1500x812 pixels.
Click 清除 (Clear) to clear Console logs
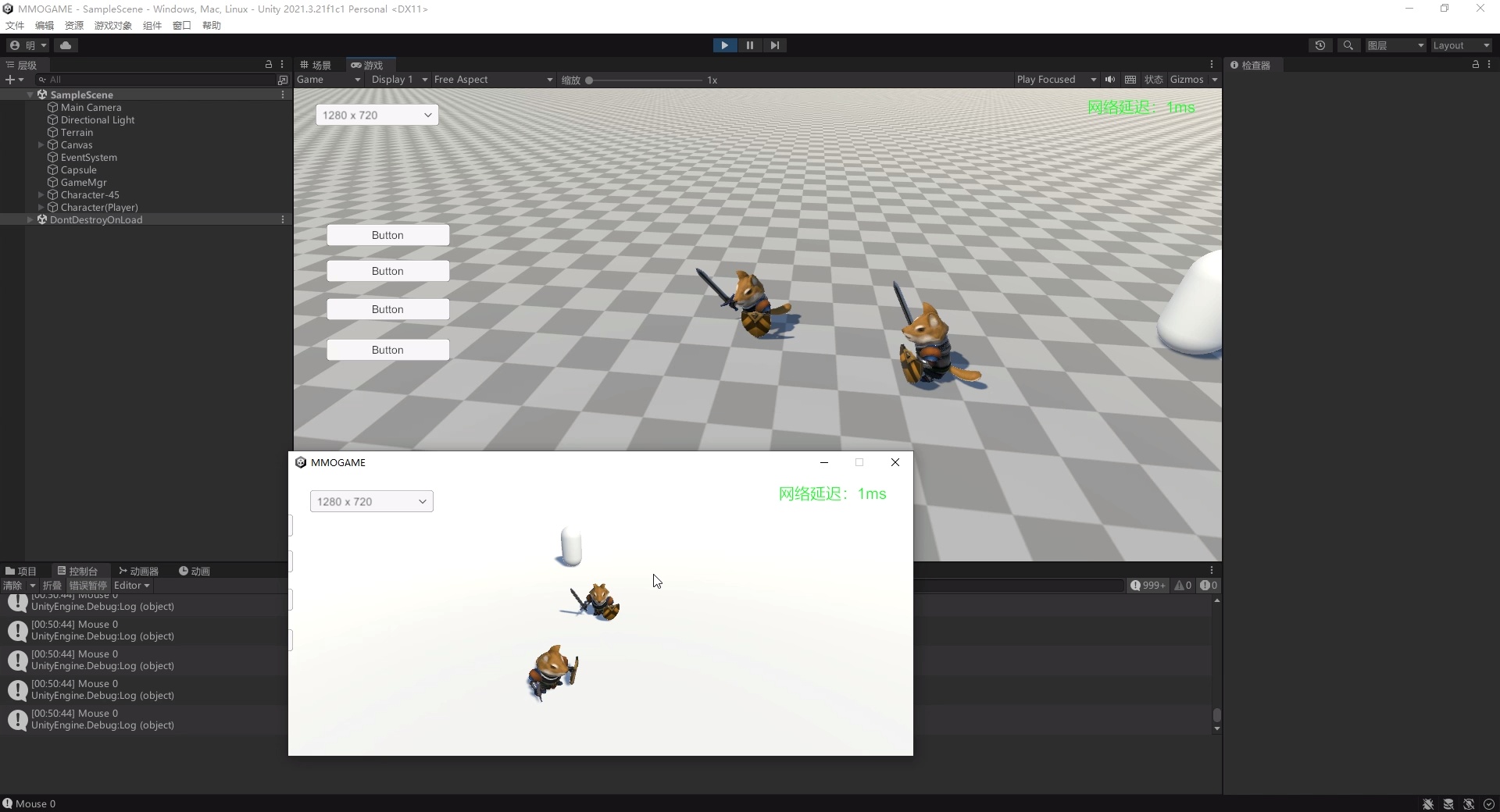[14, 586]
